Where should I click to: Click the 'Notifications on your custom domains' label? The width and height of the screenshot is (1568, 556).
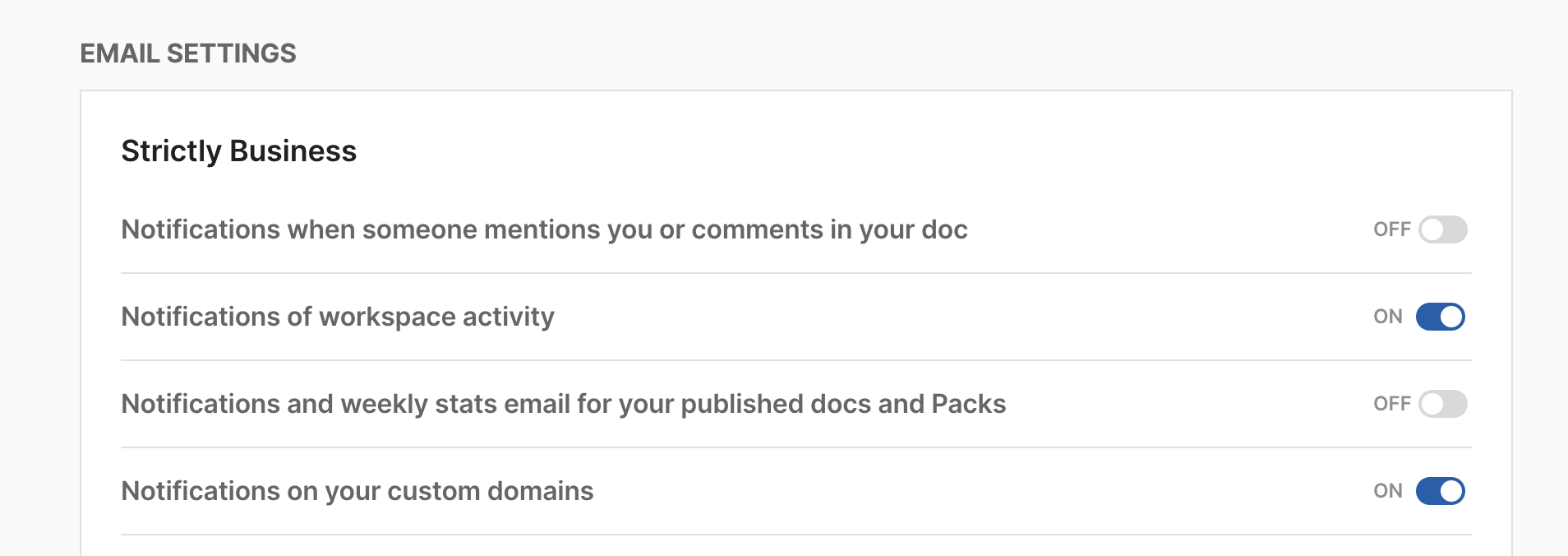tap(357, 491)
